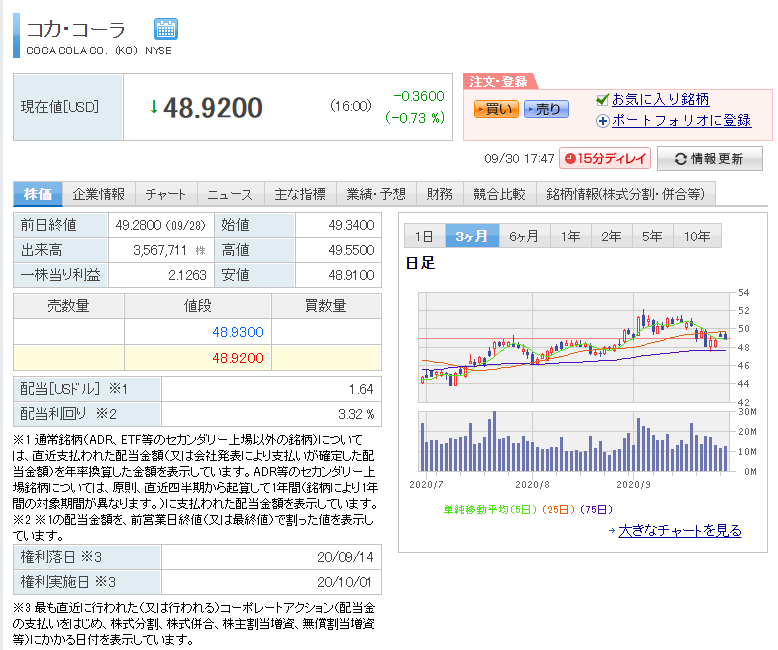
Task: Open the ポートフォリオに登録 link
Action: pos(681,120)
